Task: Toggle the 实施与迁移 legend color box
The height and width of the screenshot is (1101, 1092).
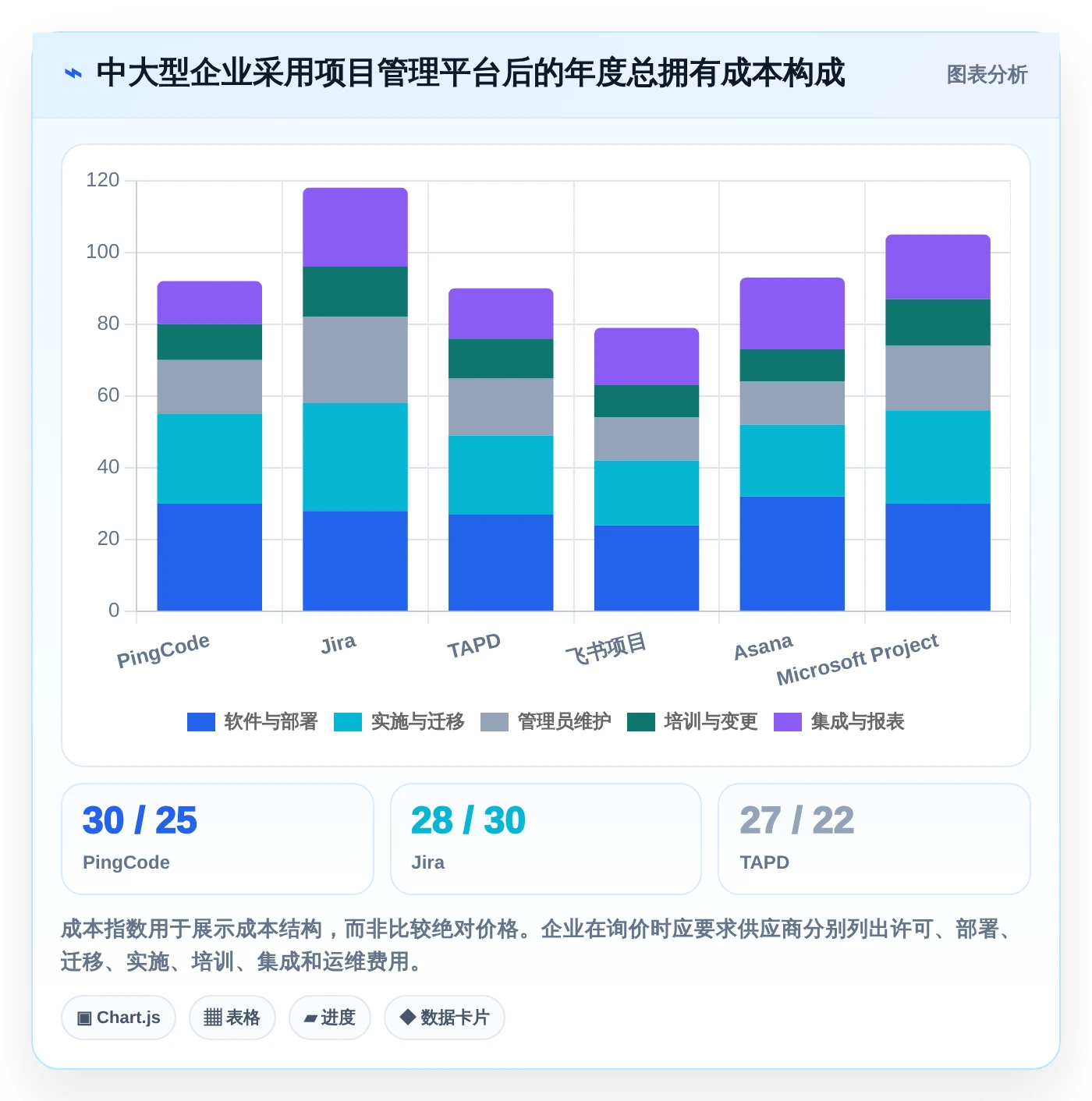Action: point(348,722)
